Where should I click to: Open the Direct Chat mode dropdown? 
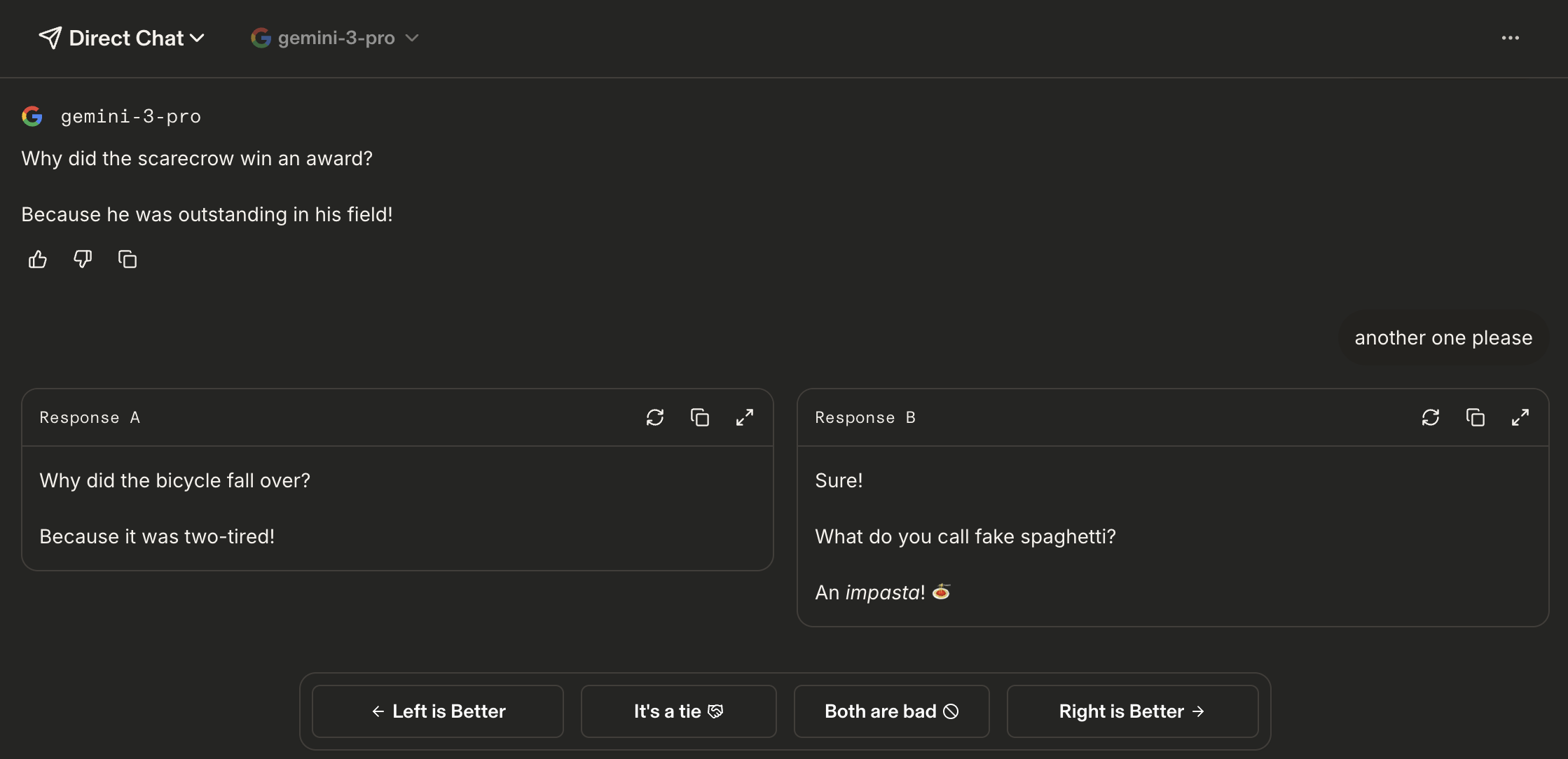137,38
